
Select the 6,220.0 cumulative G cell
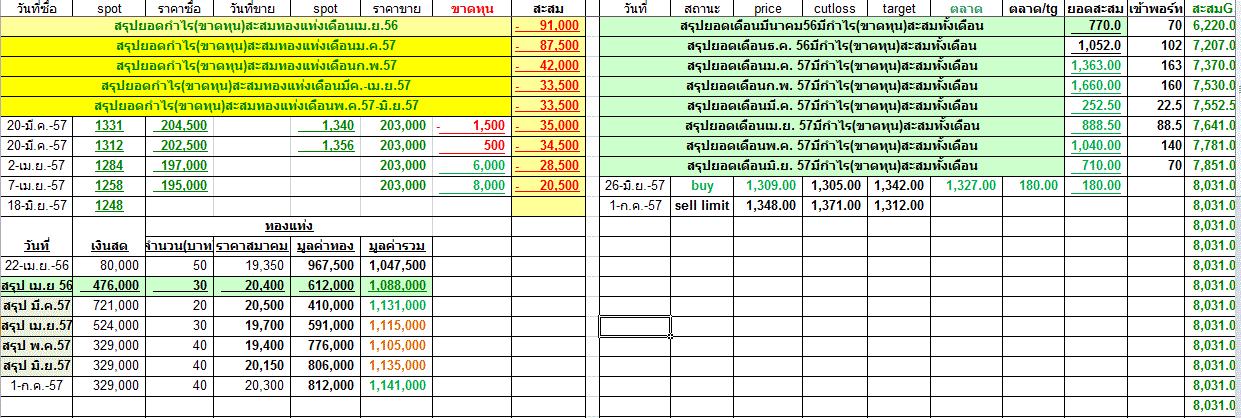pos(1213,25)
